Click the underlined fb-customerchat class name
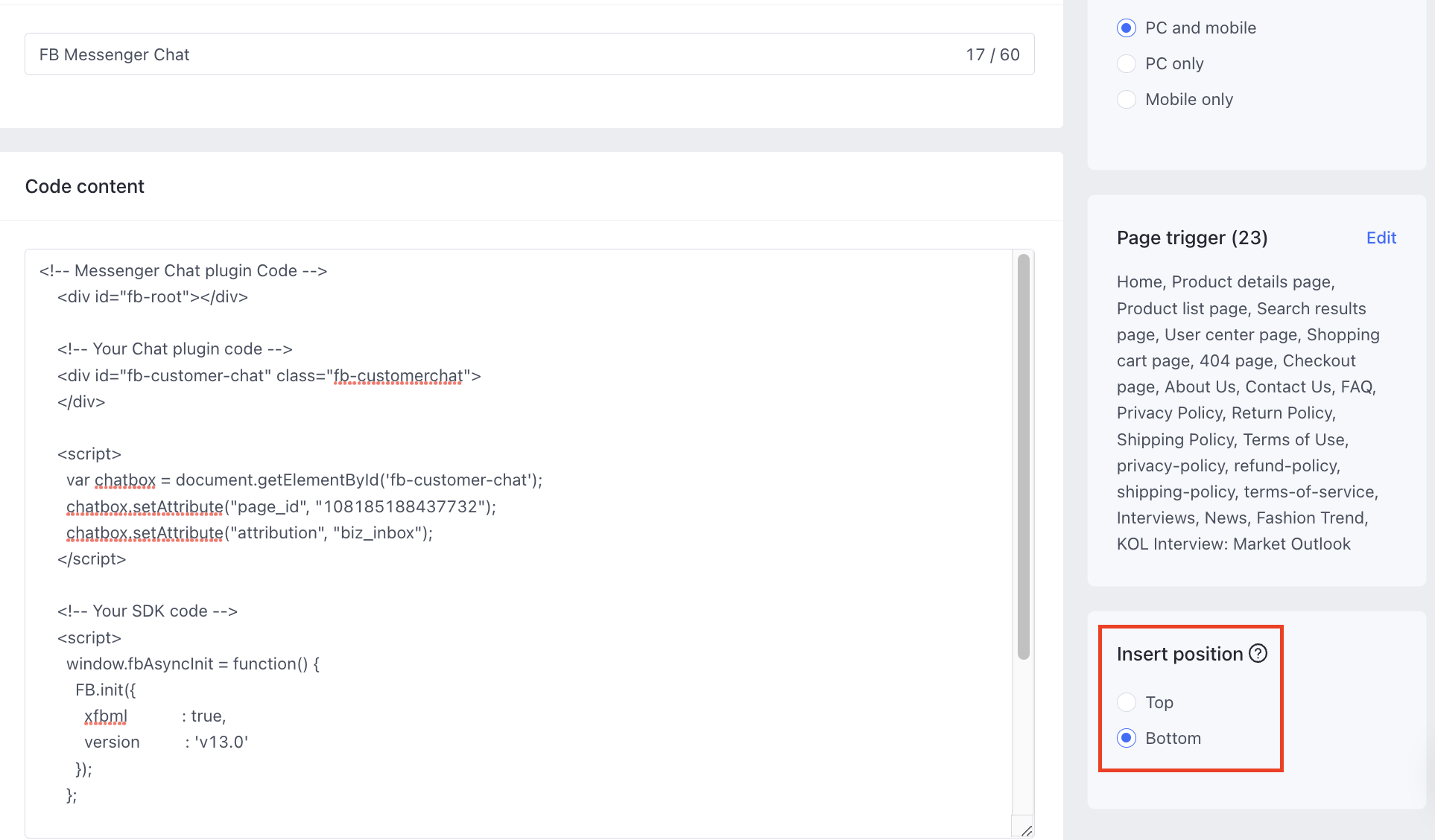This screenshot has width=1435, height=840. pyautogui.click(x=398, y=376)
